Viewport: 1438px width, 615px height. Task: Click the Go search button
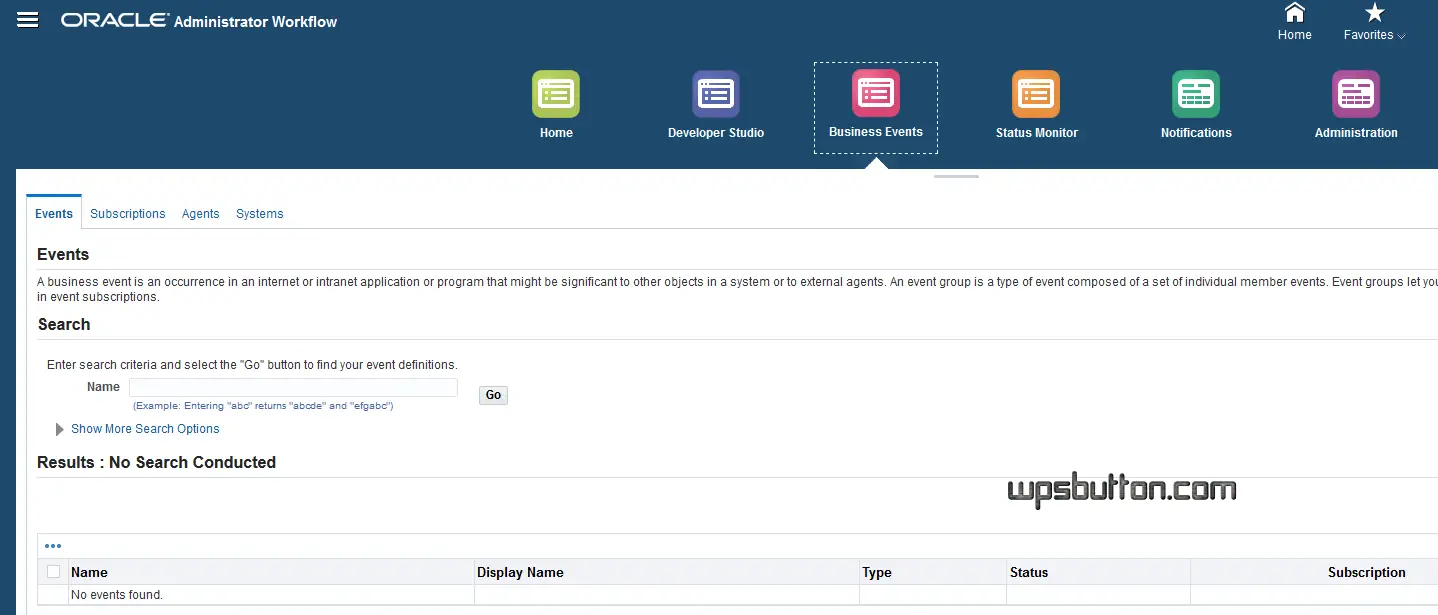pyautogui.click(x=493, y=395)
